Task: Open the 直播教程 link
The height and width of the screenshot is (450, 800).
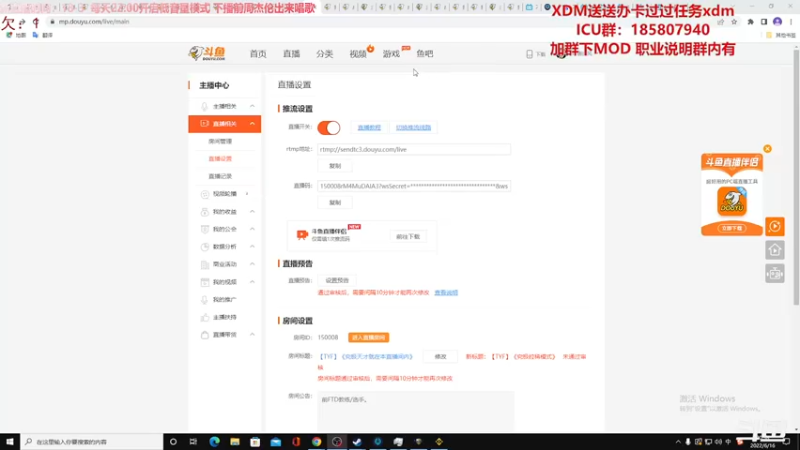Action: tap(369, 128)
